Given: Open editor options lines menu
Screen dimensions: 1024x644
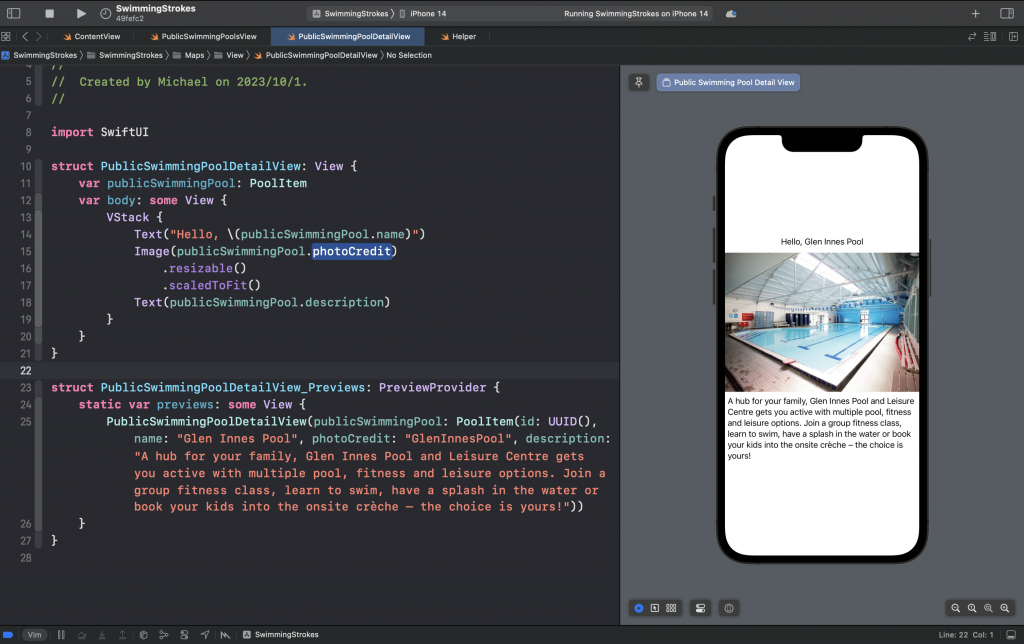Looking at the screenshot, I should pos(990,37).
